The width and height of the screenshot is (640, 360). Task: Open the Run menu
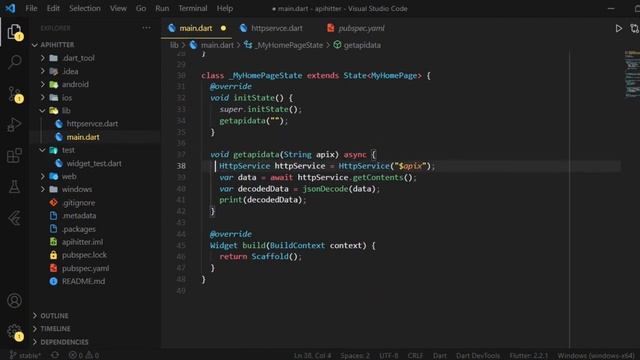(x=162, y=8)
